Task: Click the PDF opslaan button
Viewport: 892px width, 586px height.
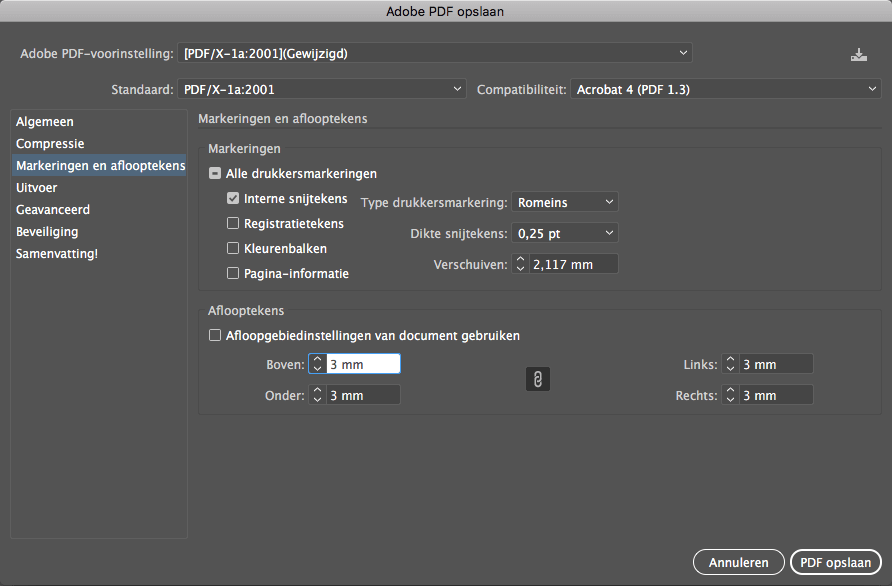Action: [836, 563]
